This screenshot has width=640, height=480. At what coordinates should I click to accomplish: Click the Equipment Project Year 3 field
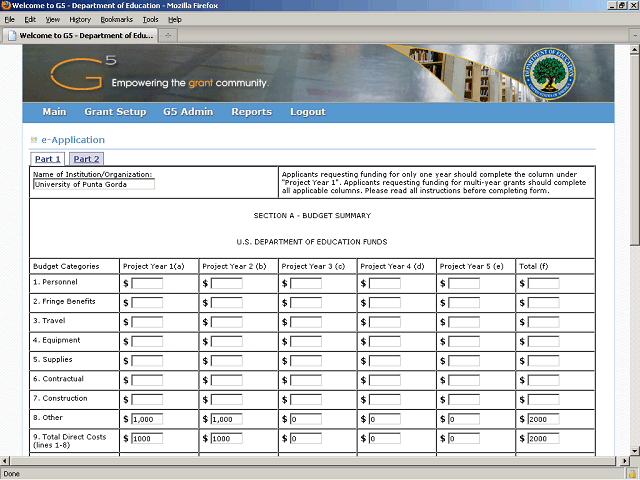coord(306,342)
